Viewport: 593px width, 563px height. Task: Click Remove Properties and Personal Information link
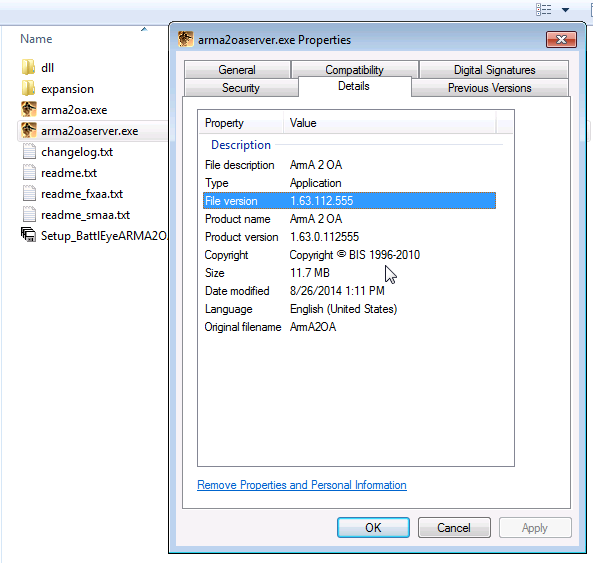(302, 485)
